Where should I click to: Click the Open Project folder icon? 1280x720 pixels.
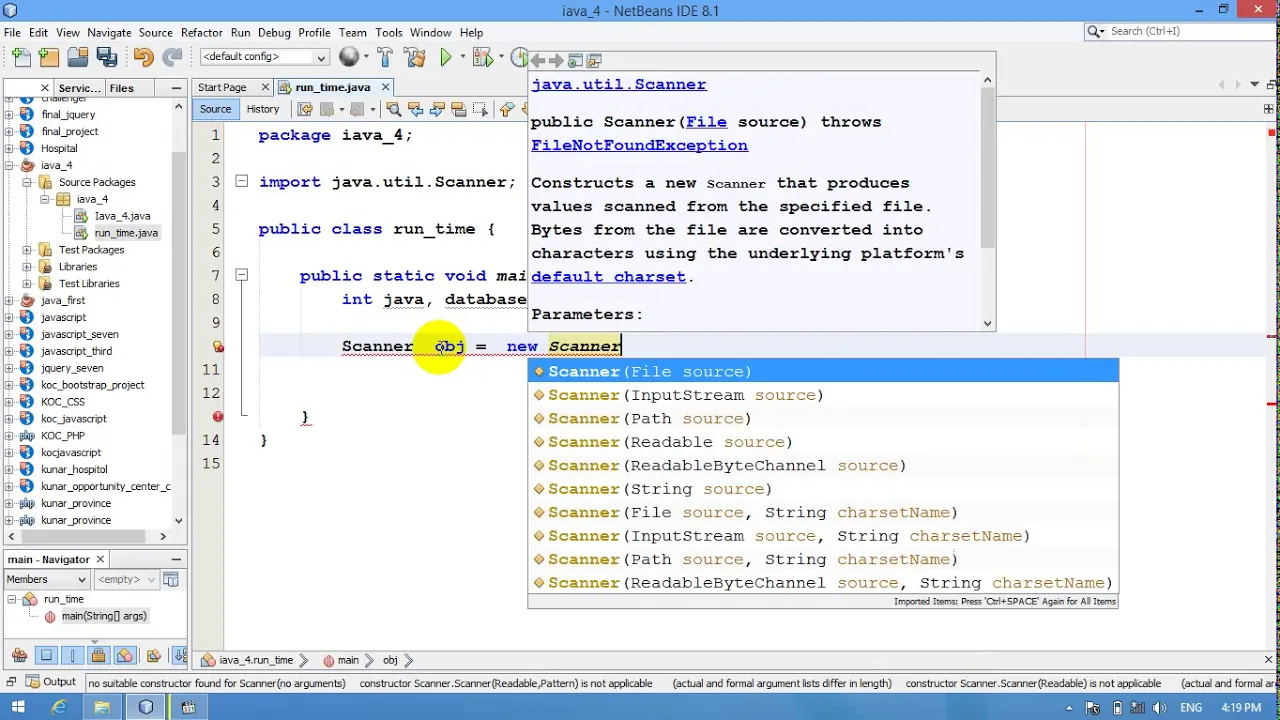coord(78,57)
